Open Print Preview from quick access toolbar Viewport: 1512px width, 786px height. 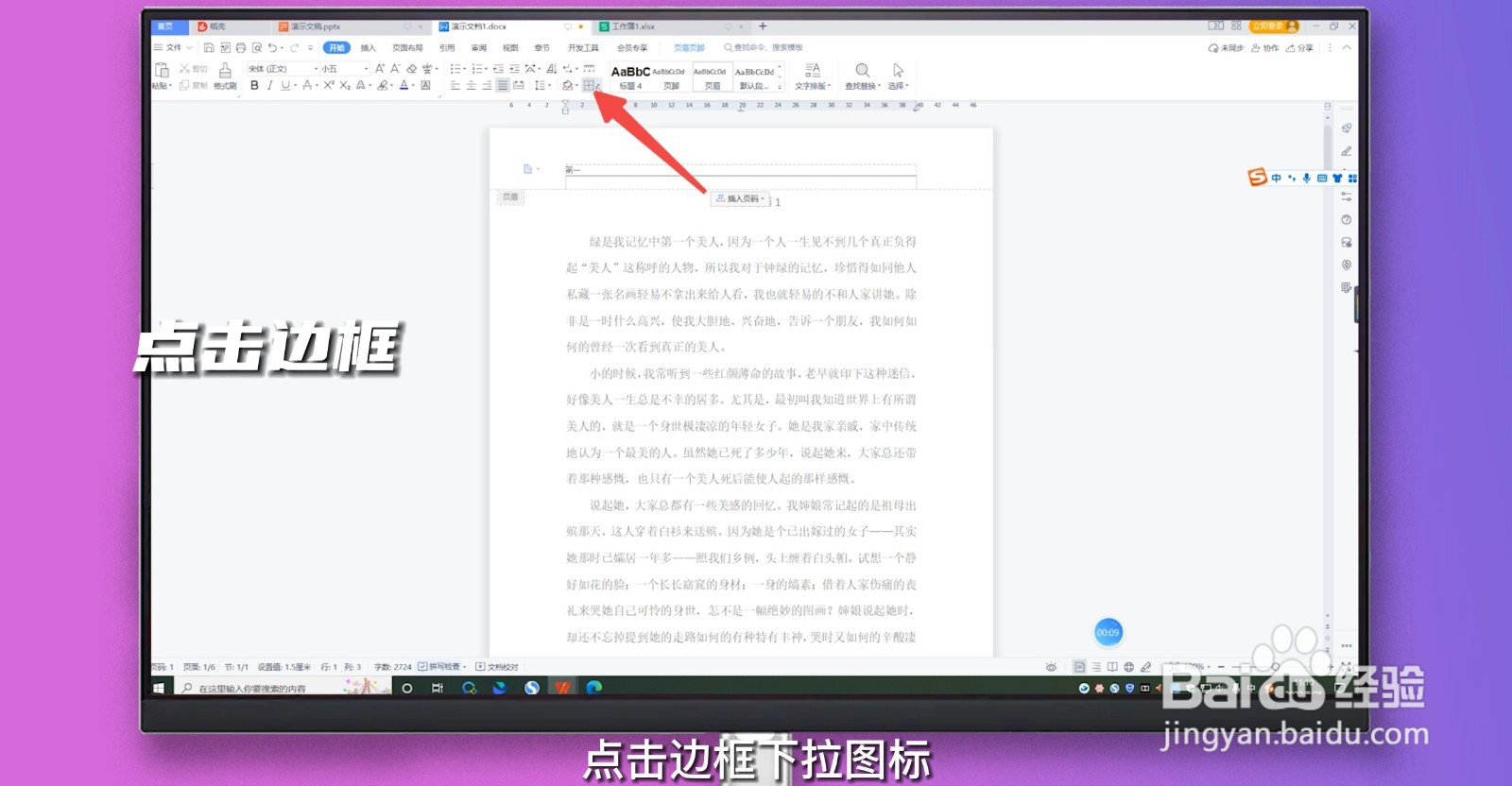point(257,47)
